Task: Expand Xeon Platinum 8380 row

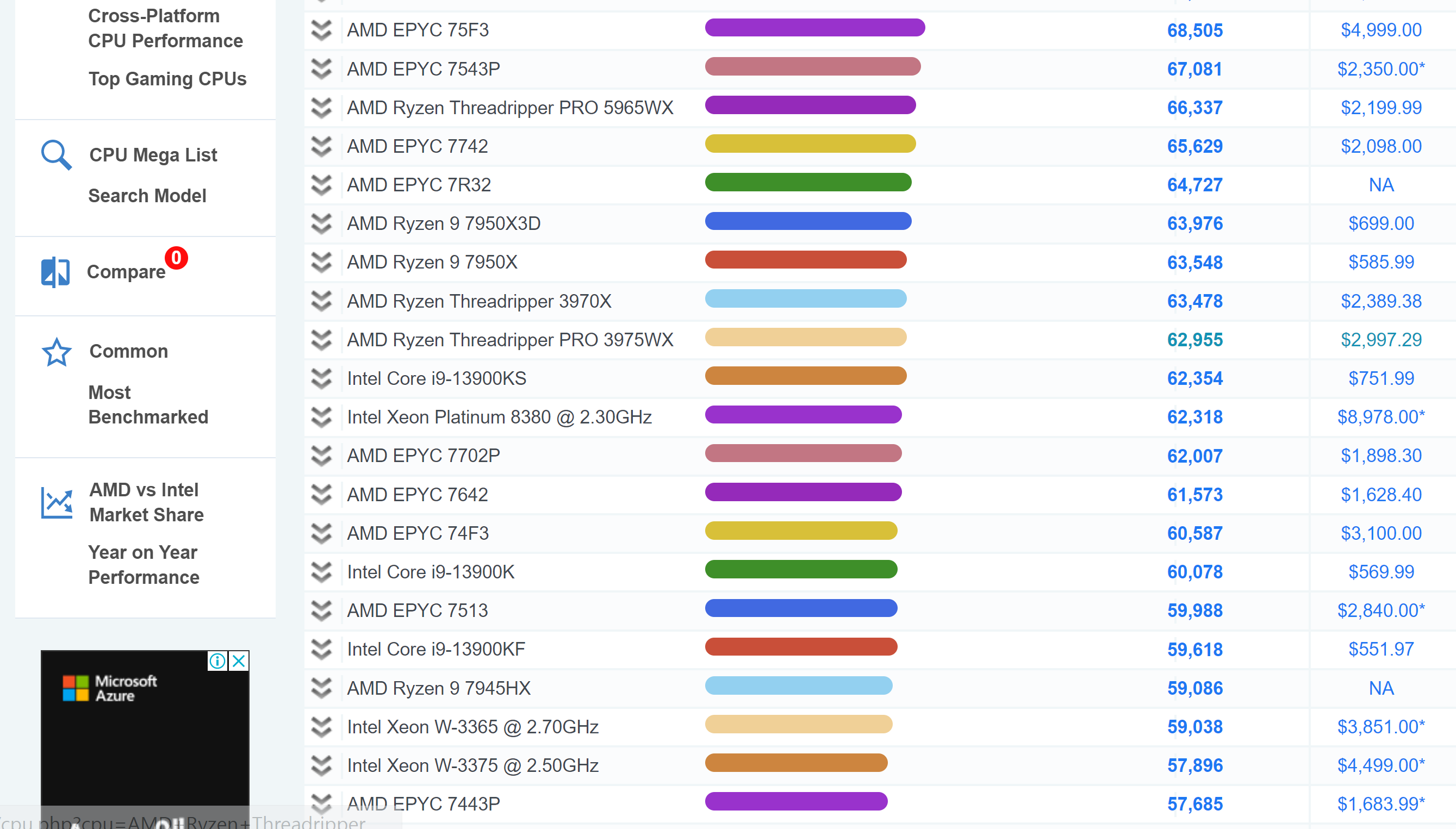Action: point(322,417)
